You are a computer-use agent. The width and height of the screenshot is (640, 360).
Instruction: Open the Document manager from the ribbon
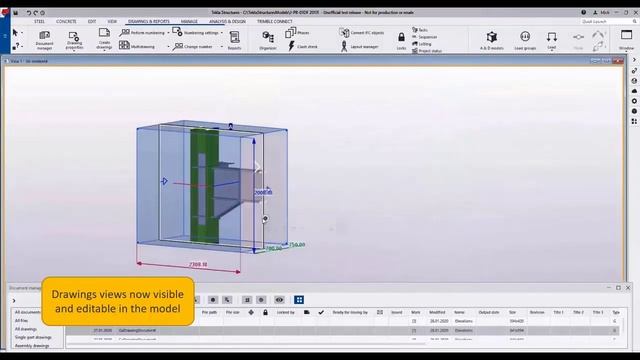pyautogui.click(x=44, y=40)
